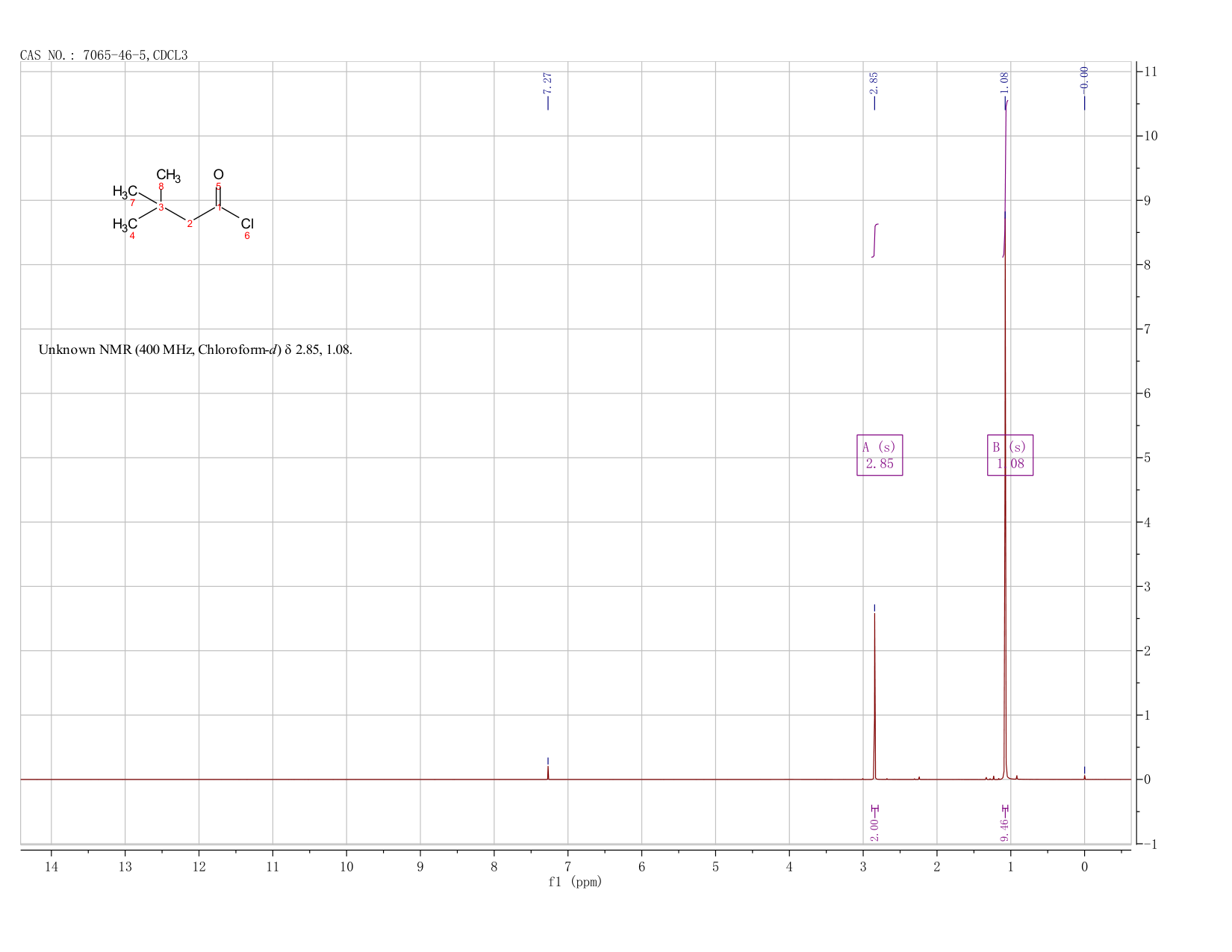This screenshot has height=952, width=1232.
Task: Select the Cl atom in structure
Action: coord(247,224)
